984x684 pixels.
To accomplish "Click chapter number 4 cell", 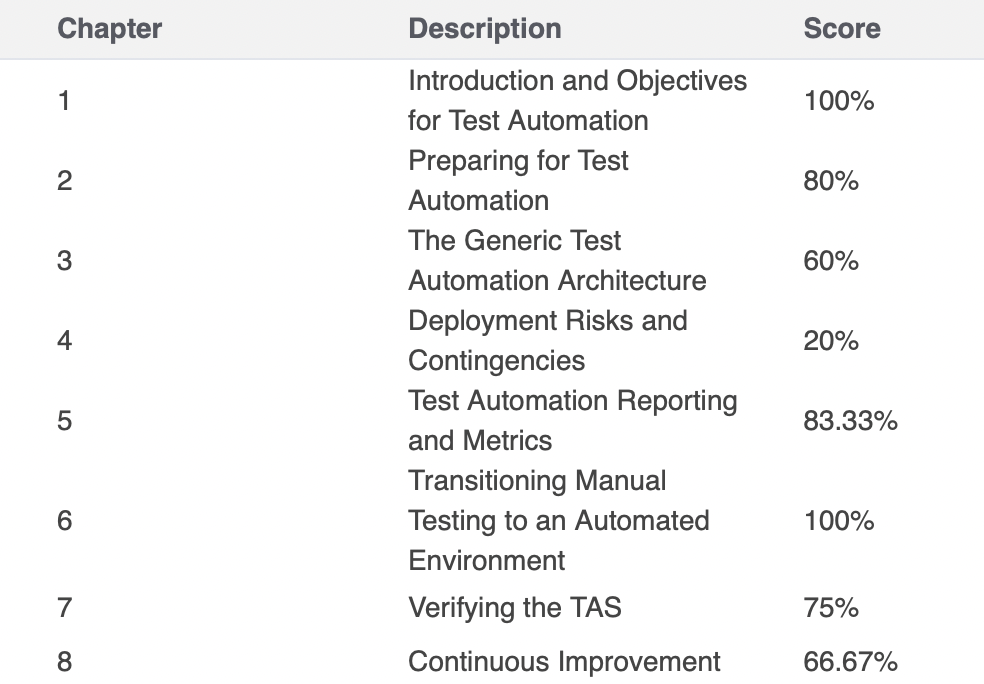I will coord(65,341).
